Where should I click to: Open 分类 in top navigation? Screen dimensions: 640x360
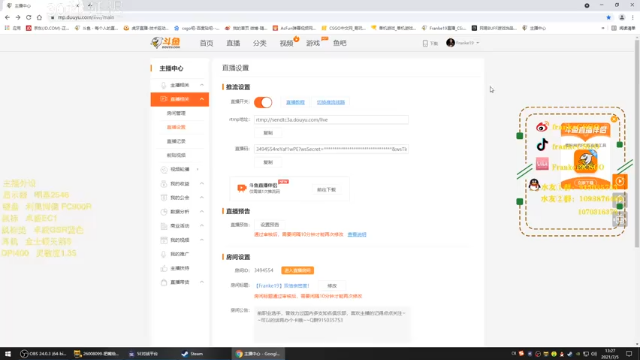pos(260,43)
